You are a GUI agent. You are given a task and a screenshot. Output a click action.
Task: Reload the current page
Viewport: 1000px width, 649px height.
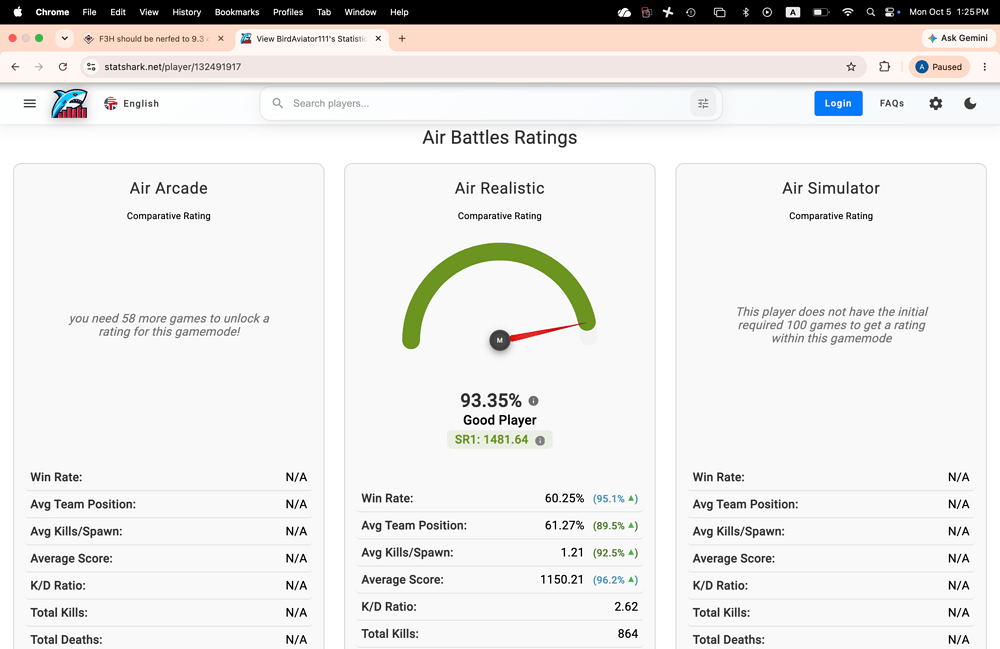point(62,67)
